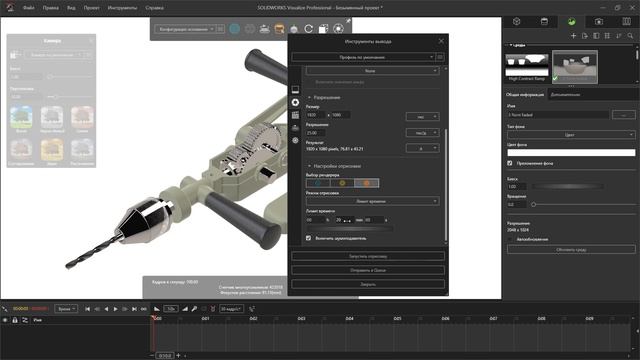Open the Справка menu
The image size is (640, 360).
(154, 8)
